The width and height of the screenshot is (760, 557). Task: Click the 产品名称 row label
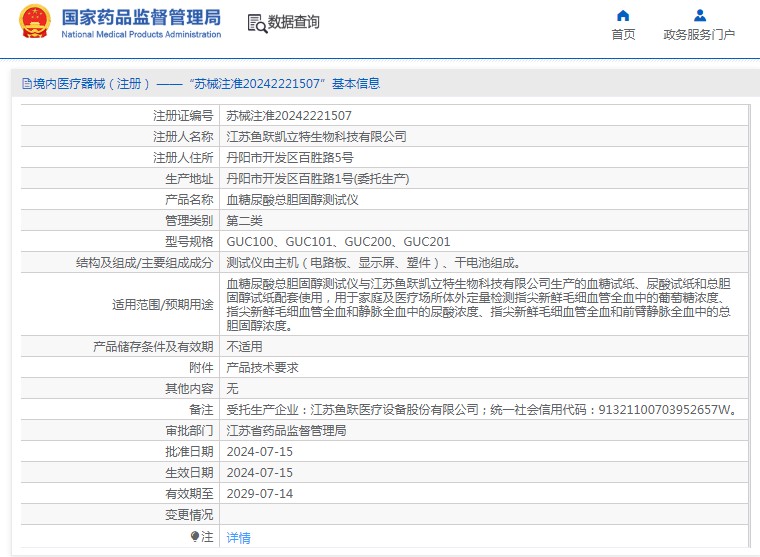click(189, 200)
